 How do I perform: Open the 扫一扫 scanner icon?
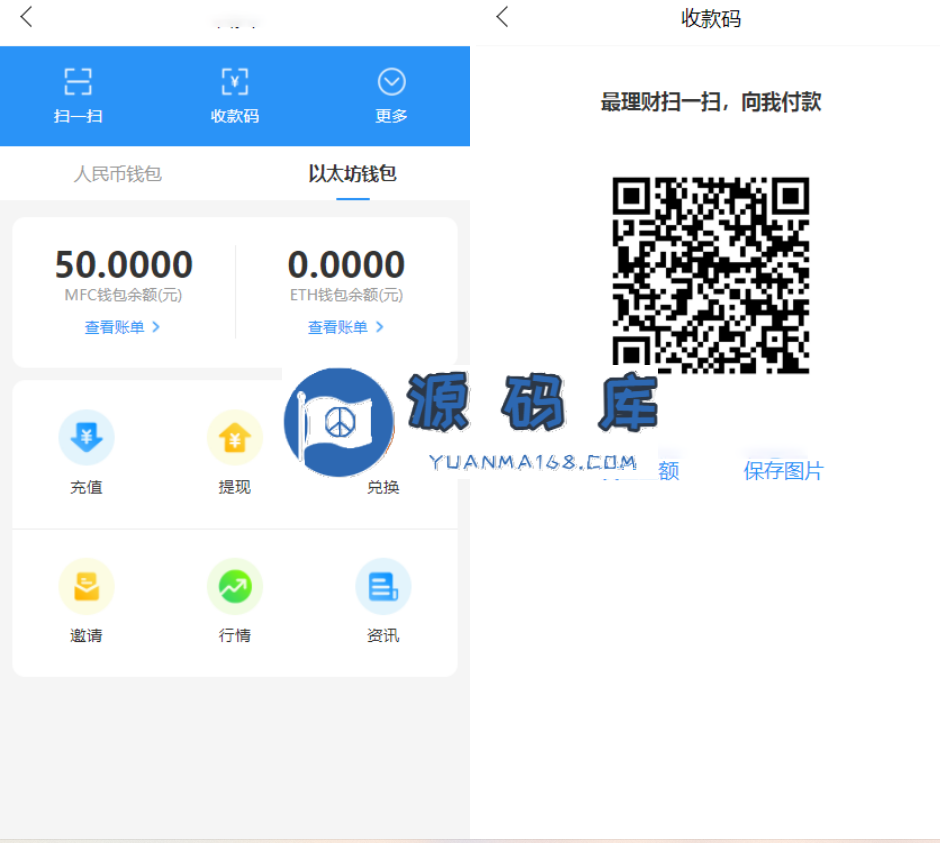(x=78, y=82)
